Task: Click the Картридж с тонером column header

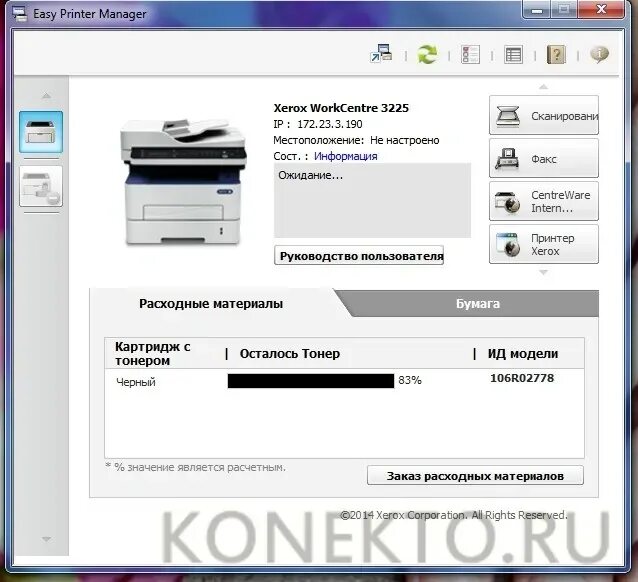Action: coord(153,354)
